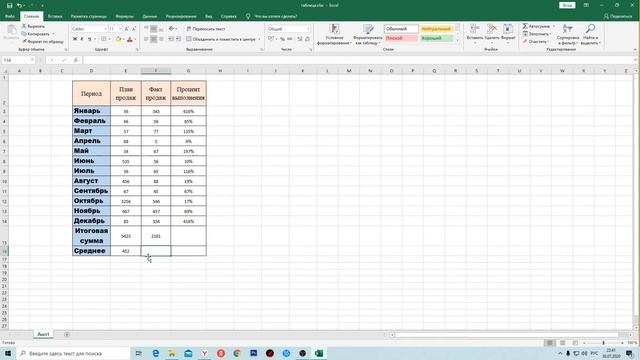The image size is (640, 360).
Task: Click the decrease font size icon
Action: 134,29
